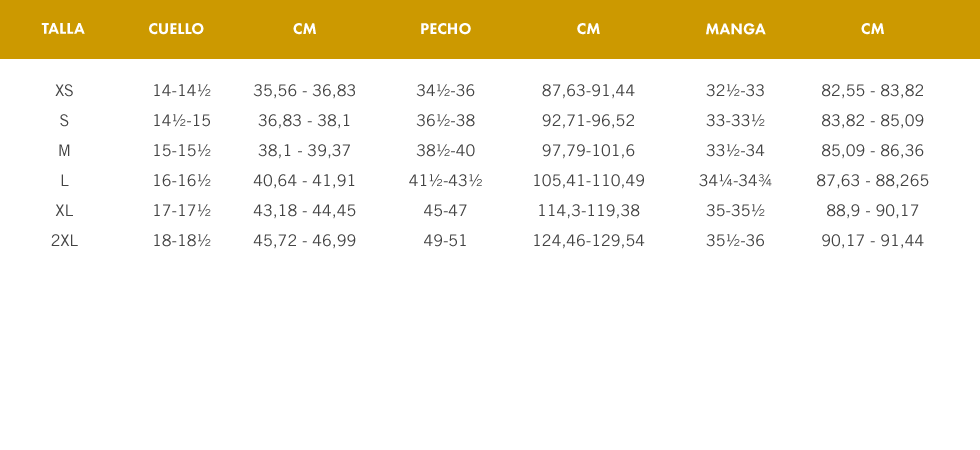This screenshot has height=450, width=980.
Task: Select the PECHO column header
Action: [x=445, y=29]
